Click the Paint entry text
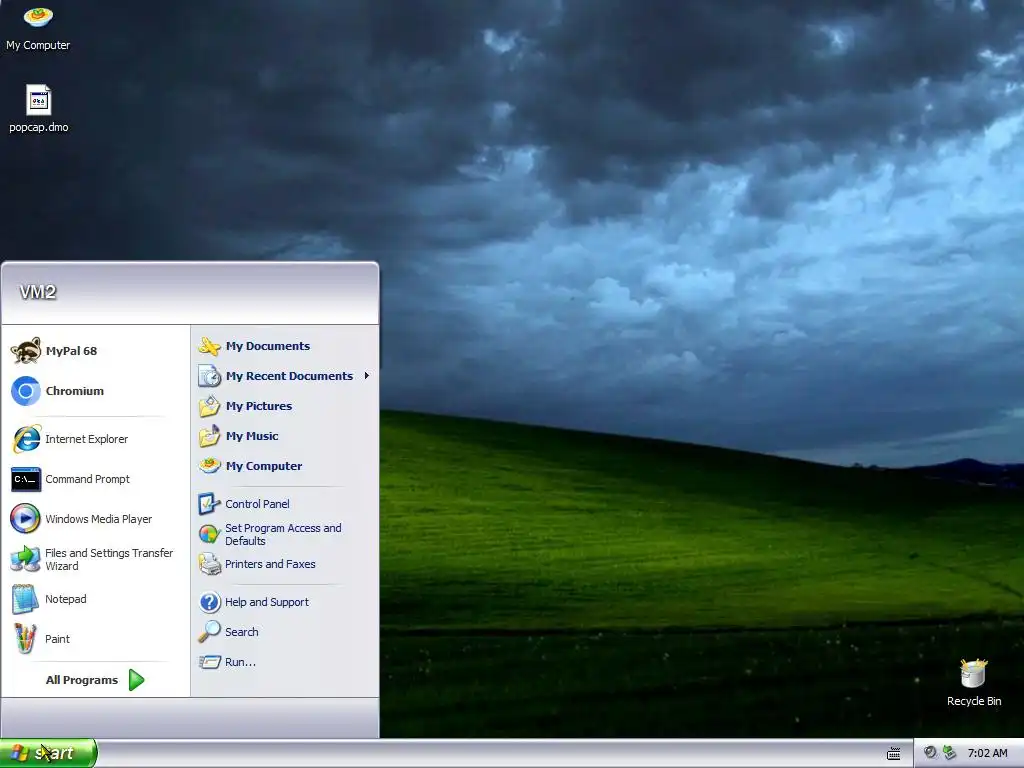The width and height of the screenshot is (1024, 768). point(57,639)
